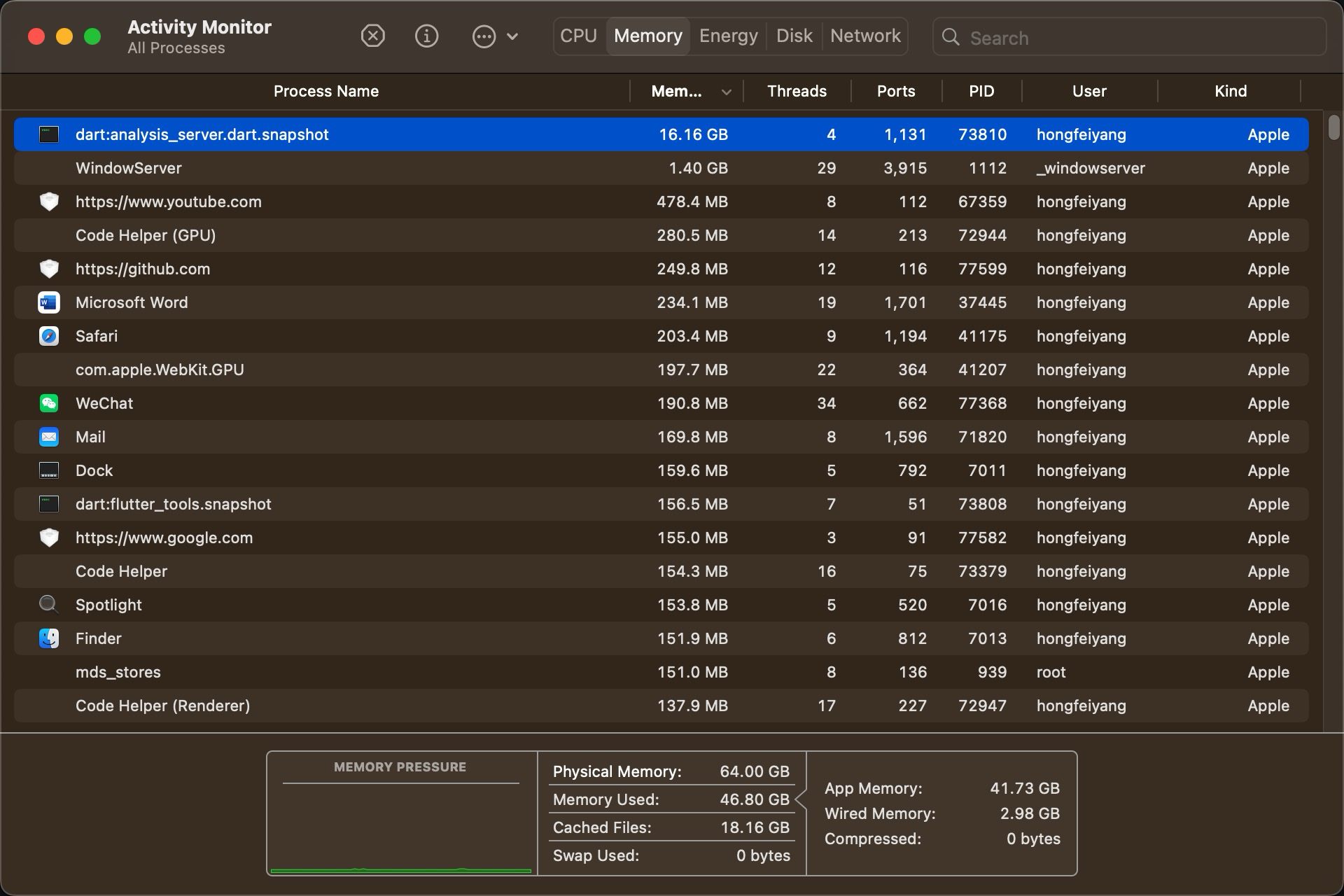Open the ellipsis more-actions toolbar menu
The image size is (1344, 896).
495,36
